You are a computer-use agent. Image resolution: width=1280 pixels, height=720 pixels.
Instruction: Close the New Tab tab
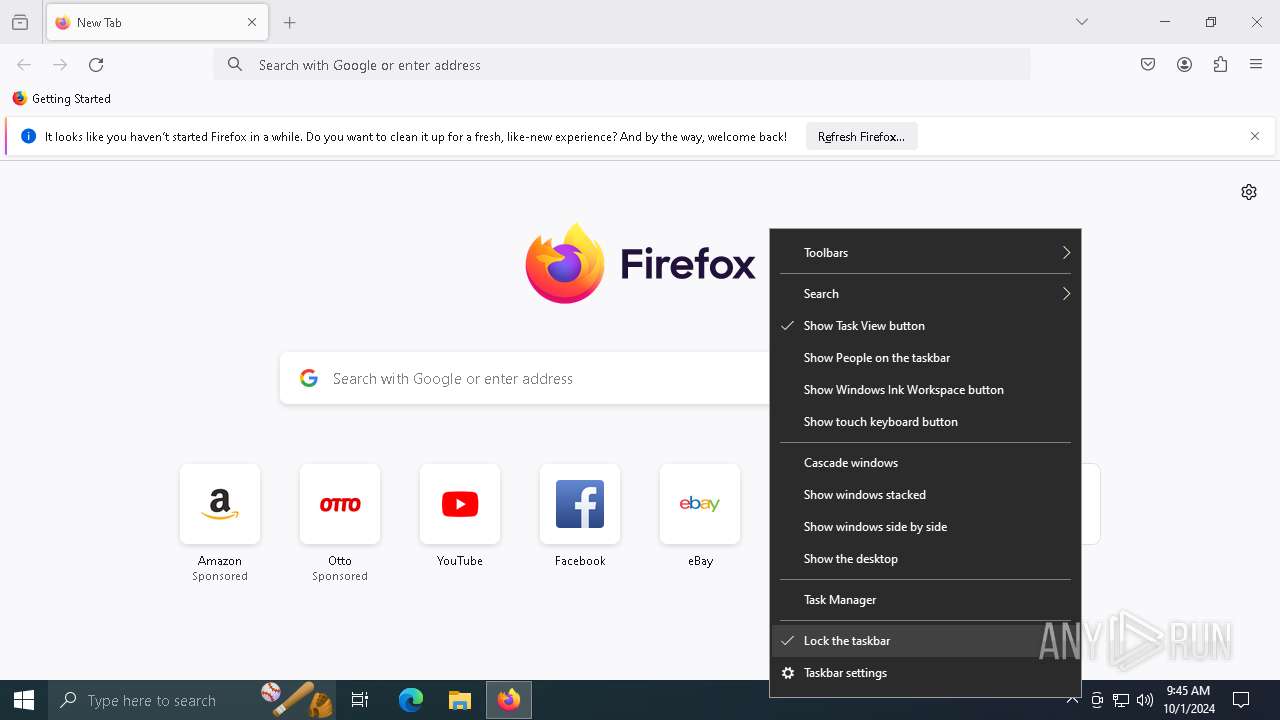tap(252, 22)
